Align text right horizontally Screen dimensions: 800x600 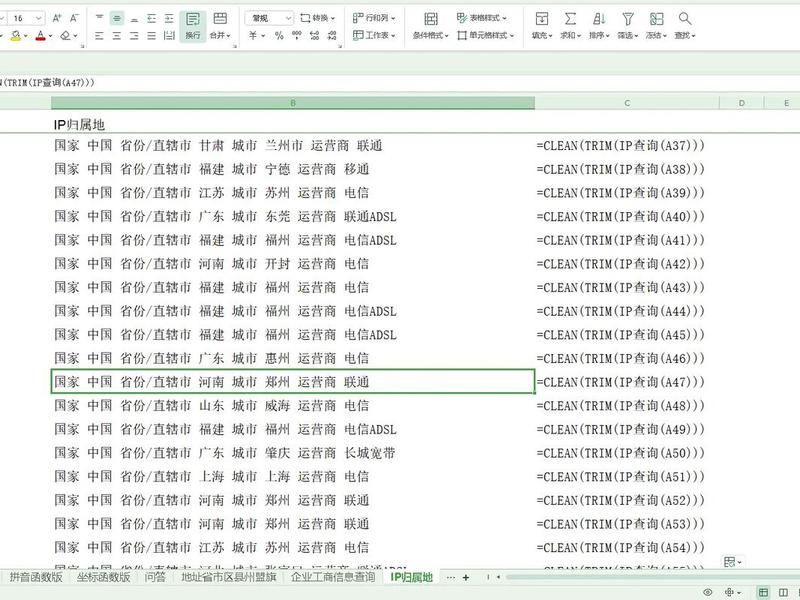pos(134,35)
